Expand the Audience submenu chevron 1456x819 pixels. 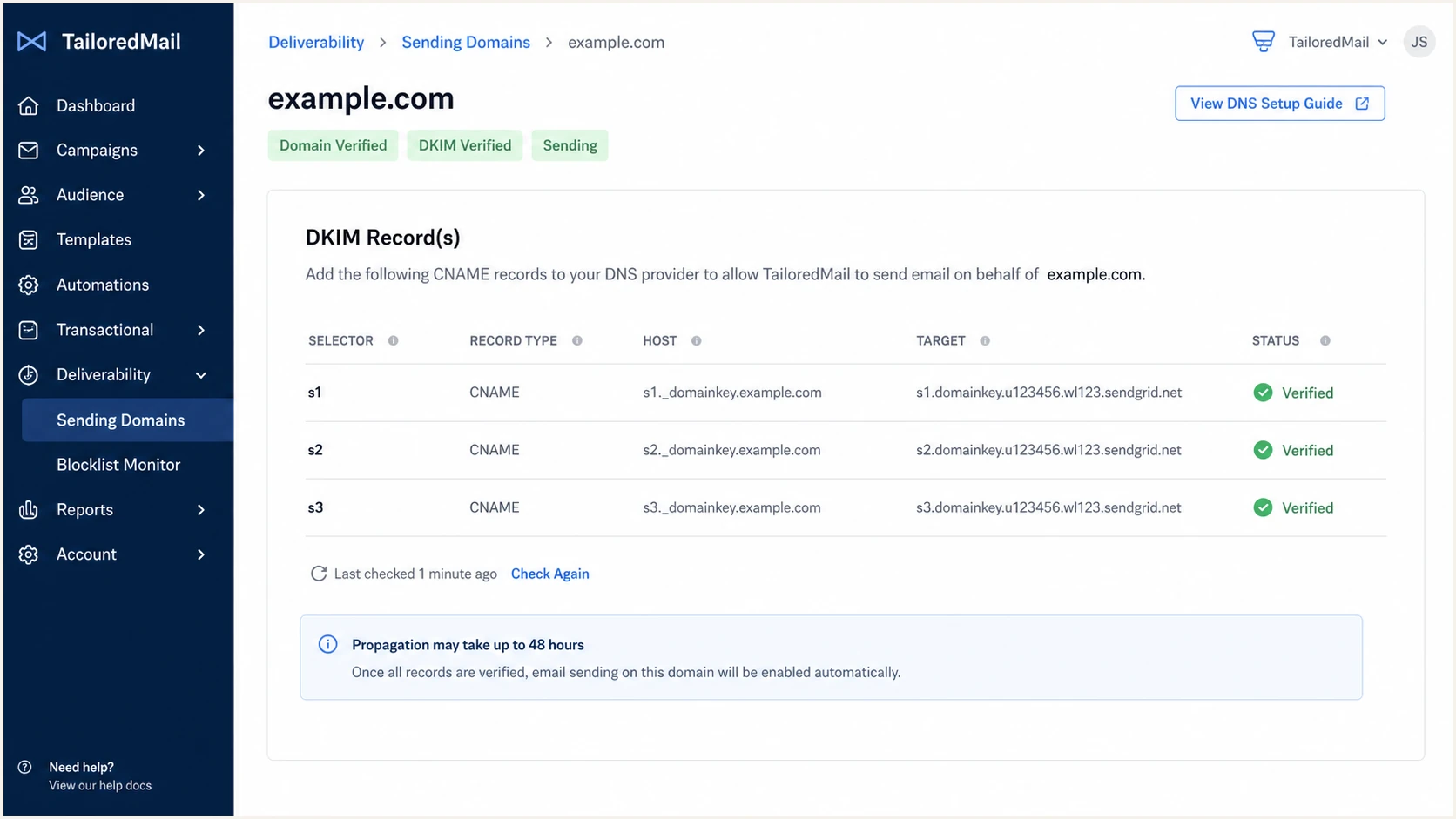tap(201, 195)
